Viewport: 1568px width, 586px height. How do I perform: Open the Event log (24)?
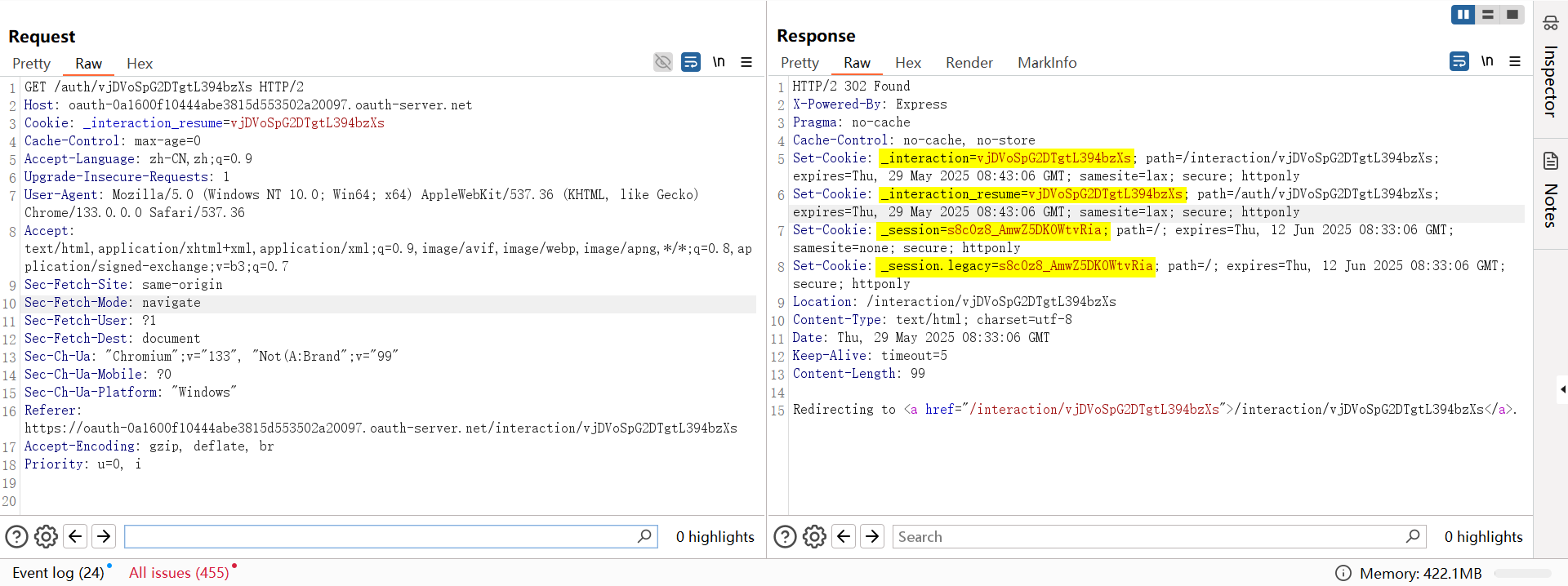coord(58,573)
